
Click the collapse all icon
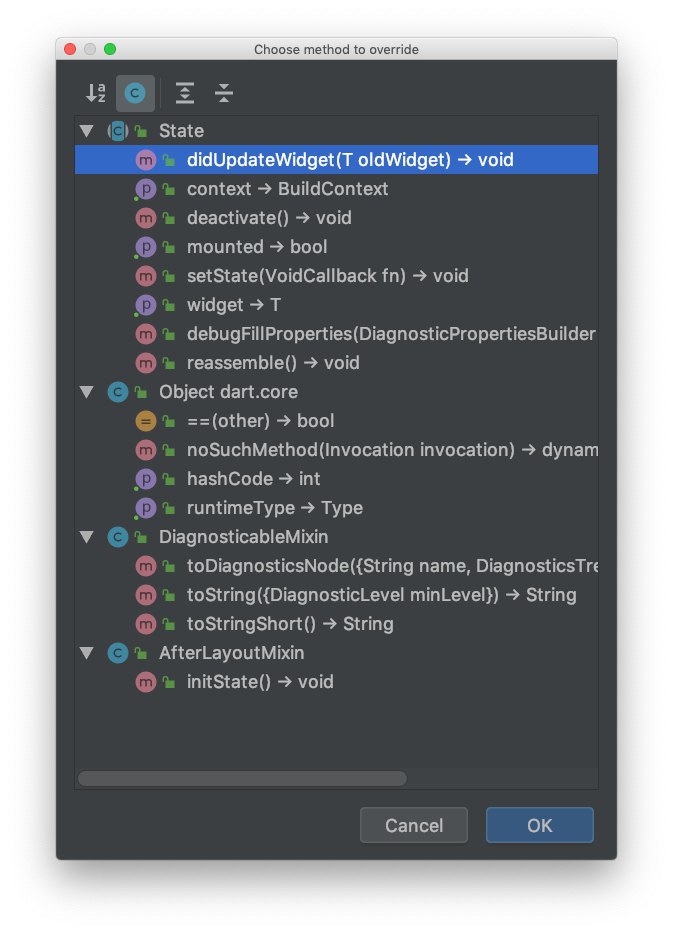click(x=224, y=93)
